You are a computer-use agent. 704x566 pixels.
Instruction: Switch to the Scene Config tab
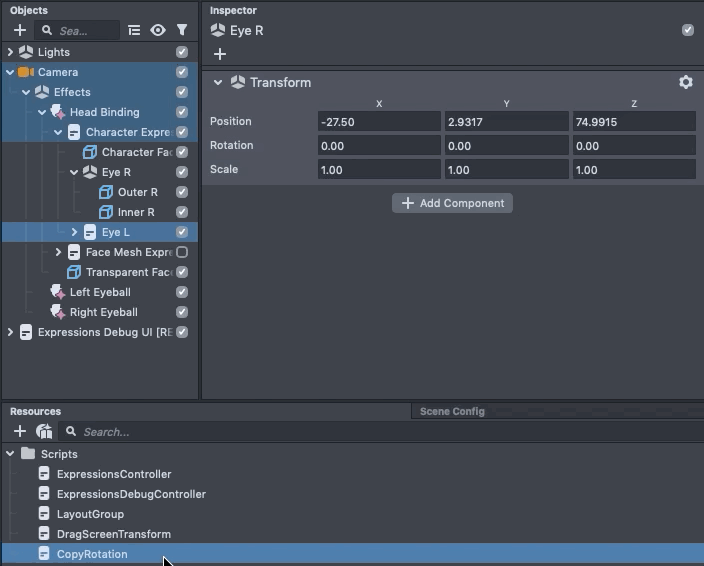[452, 411]
